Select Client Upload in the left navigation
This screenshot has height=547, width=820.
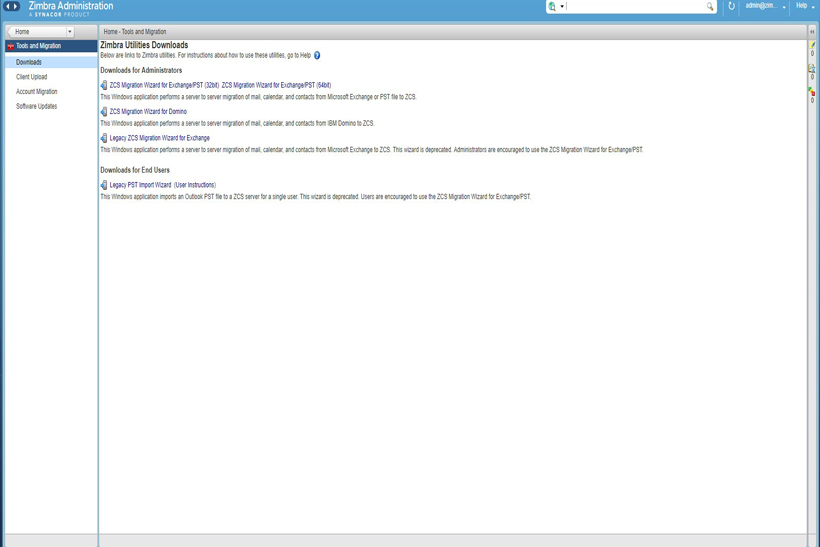pyautogui.click(x=31, y=77)
